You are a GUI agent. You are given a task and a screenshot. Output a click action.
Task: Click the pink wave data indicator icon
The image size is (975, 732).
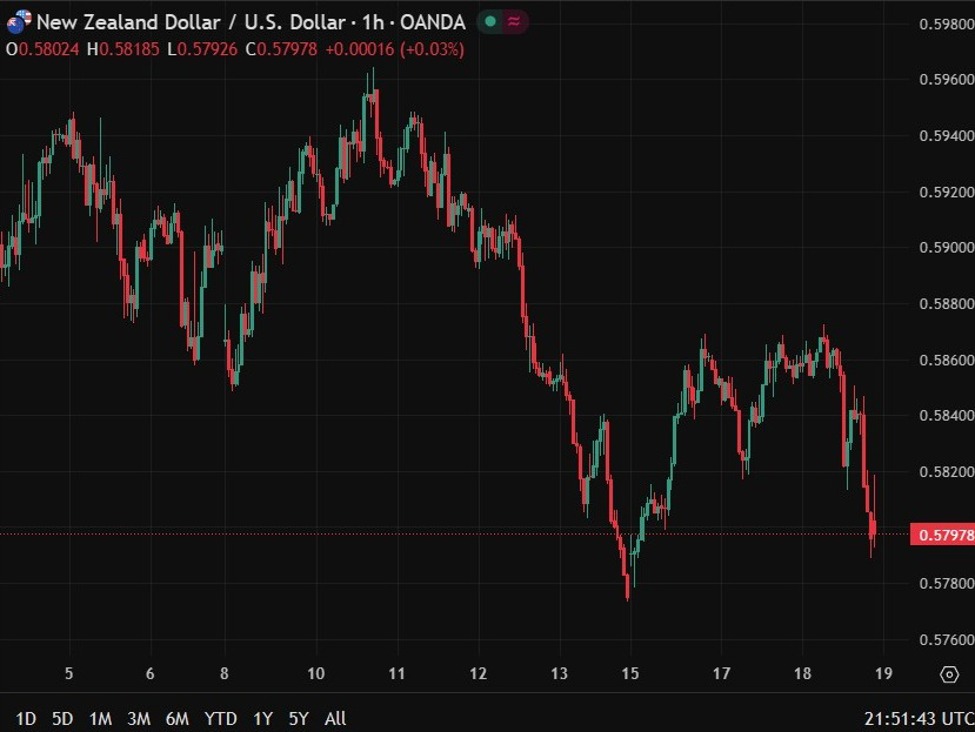point(514,21)
